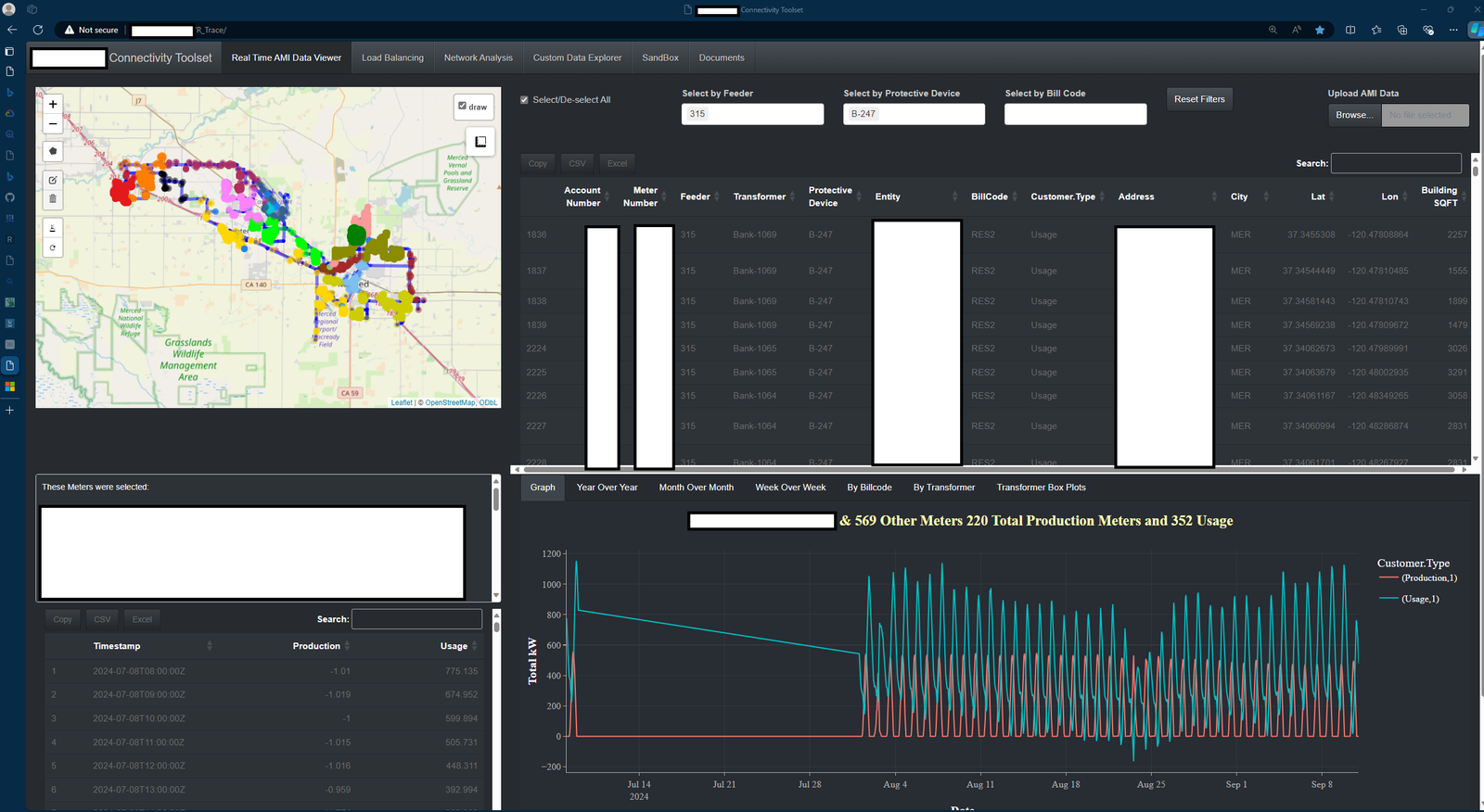Click the edit layers icon on map
1484x812 pixels.
click(x=53, y=180)
